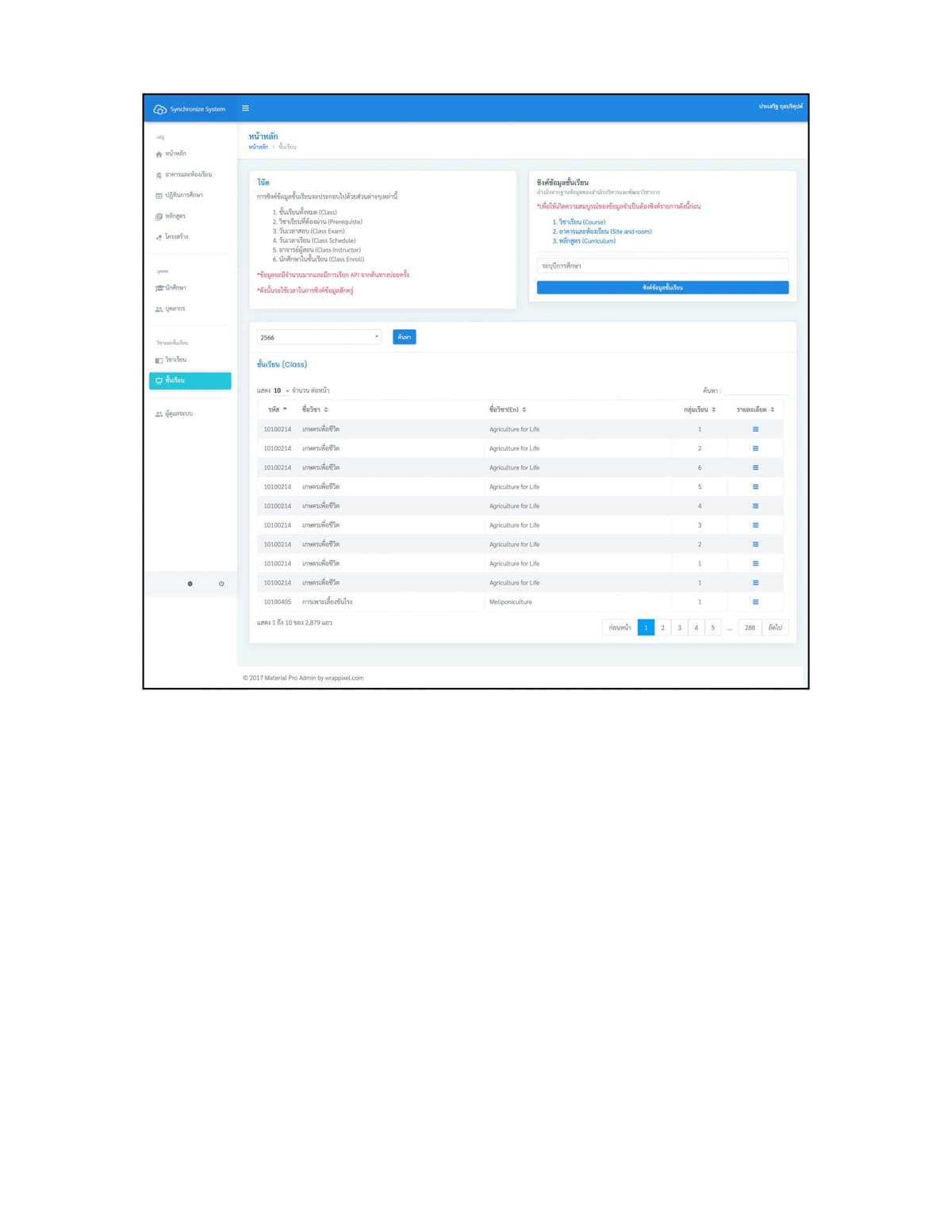
Task: Click หน้าหลัก in the breadcrumb
Action: (x=259, y=147)
